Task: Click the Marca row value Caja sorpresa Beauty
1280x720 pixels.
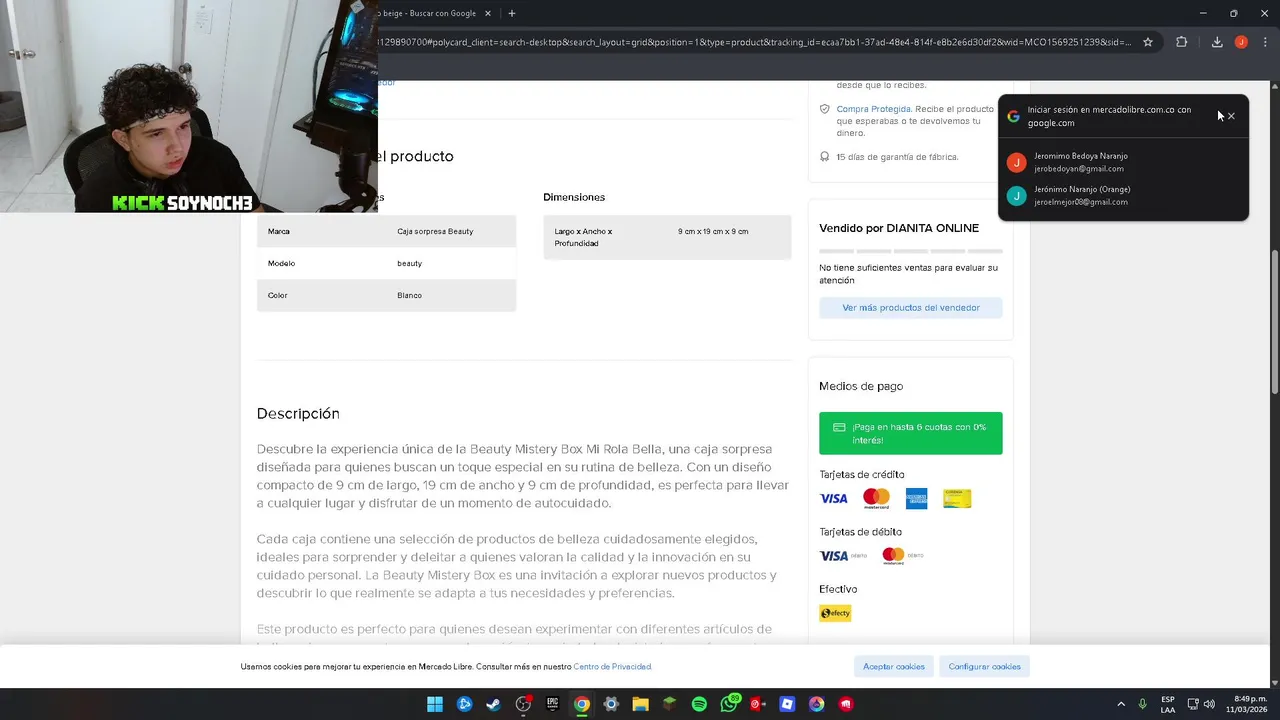Action: pos(435,231)
